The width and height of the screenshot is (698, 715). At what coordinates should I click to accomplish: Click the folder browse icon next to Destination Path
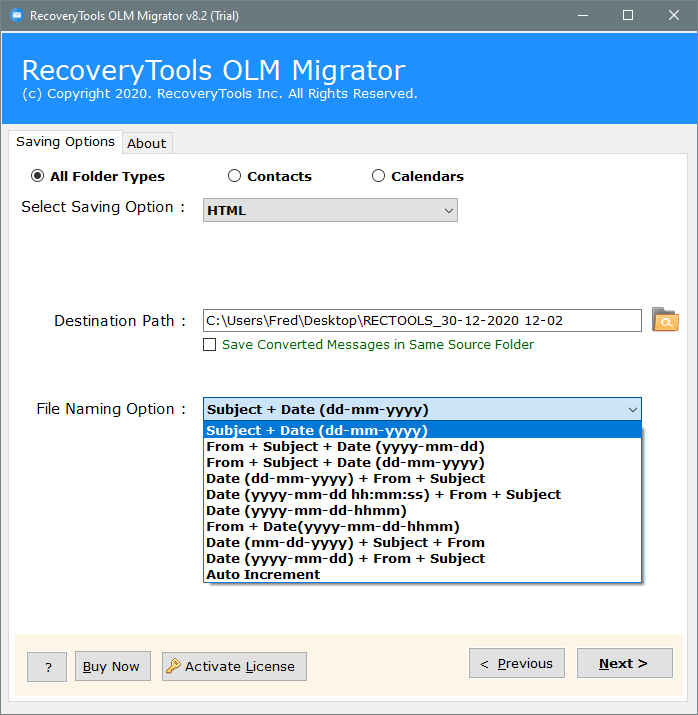[665, 319]
